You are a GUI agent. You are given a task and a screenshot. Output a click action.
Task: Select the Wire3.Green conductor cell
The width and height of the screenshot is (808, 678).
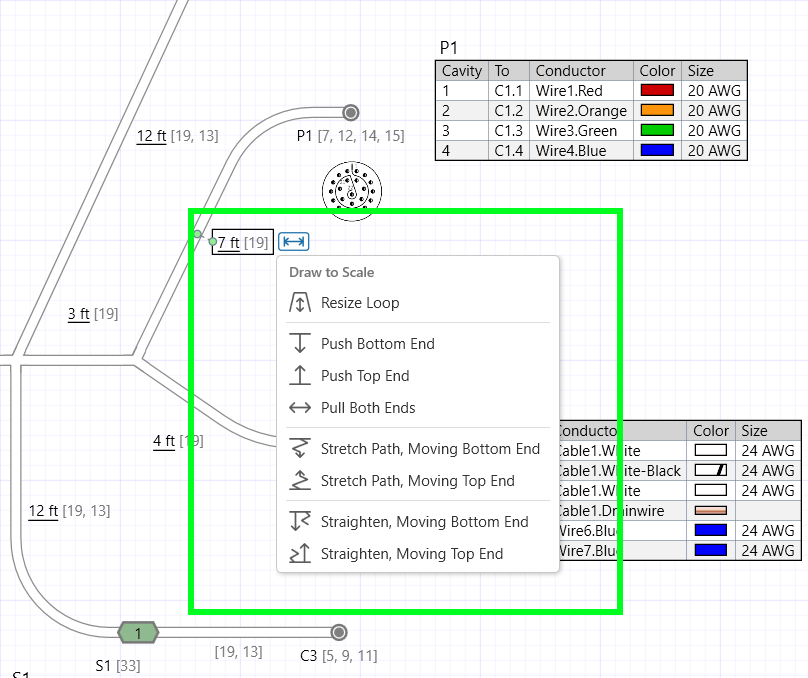tap(581, 131)
